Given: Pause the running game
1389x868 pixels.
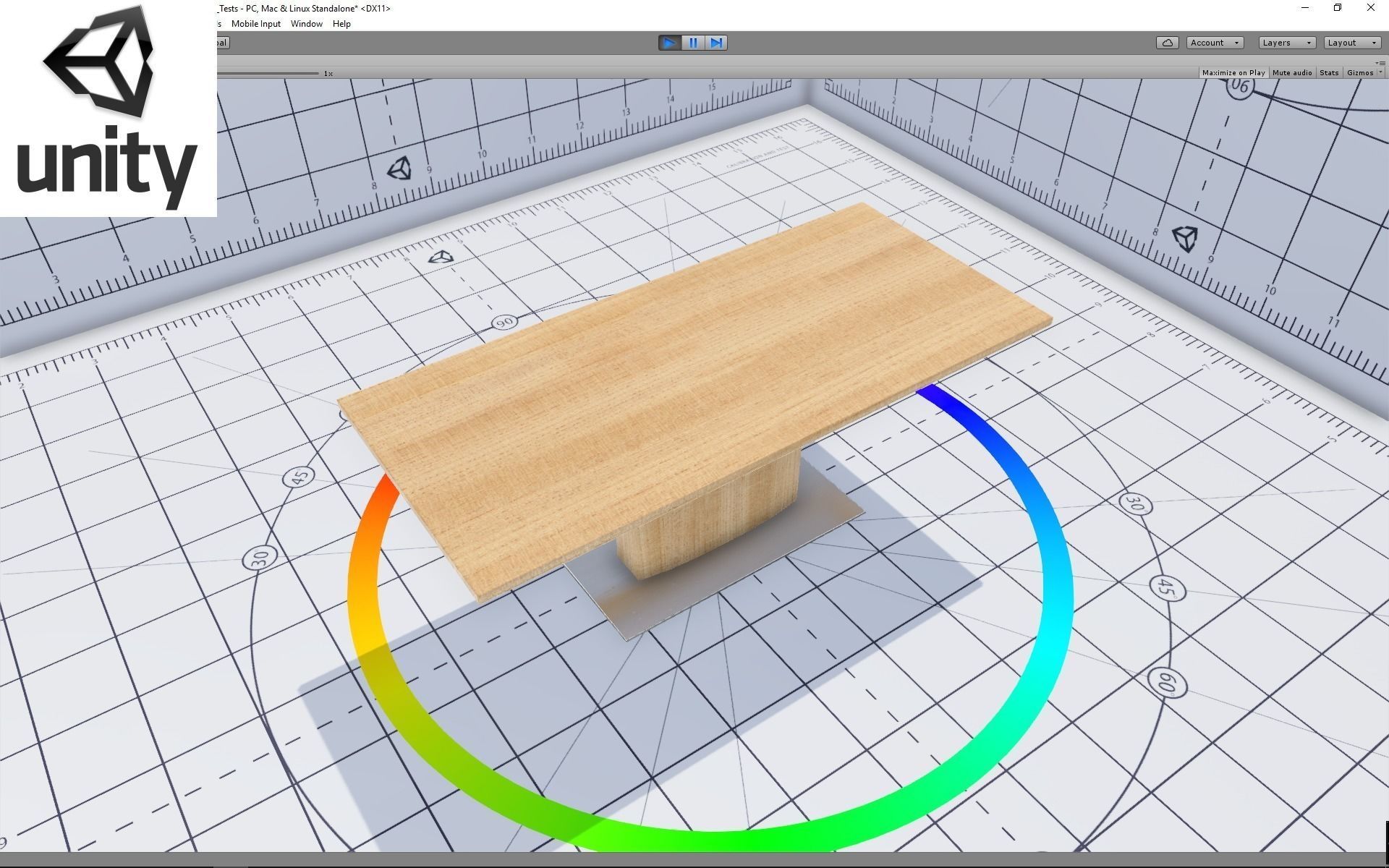Looking at the screenshot, I should click(693, 43).
